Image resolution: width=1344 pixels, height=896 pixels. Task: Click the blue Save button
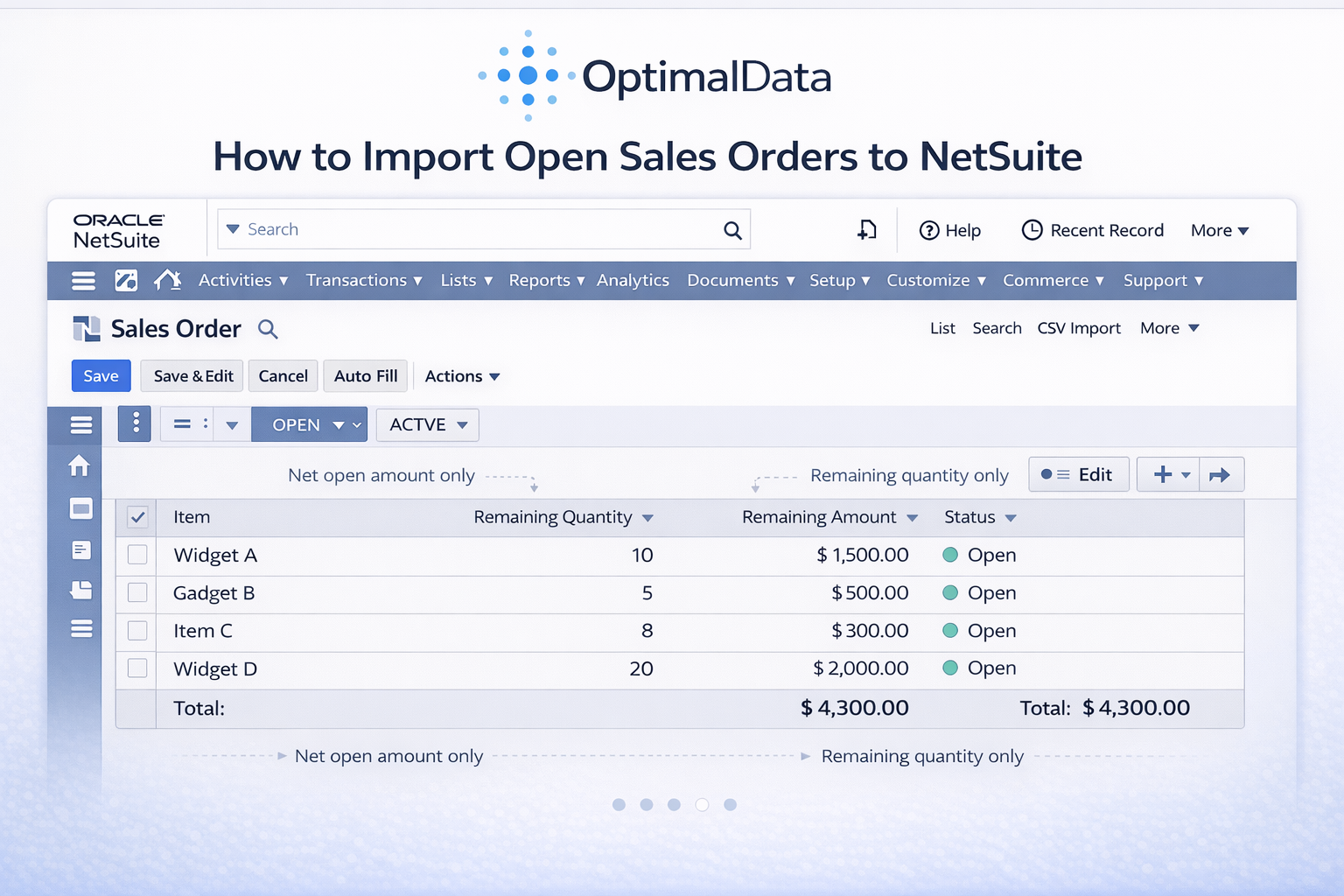[101, 376]
